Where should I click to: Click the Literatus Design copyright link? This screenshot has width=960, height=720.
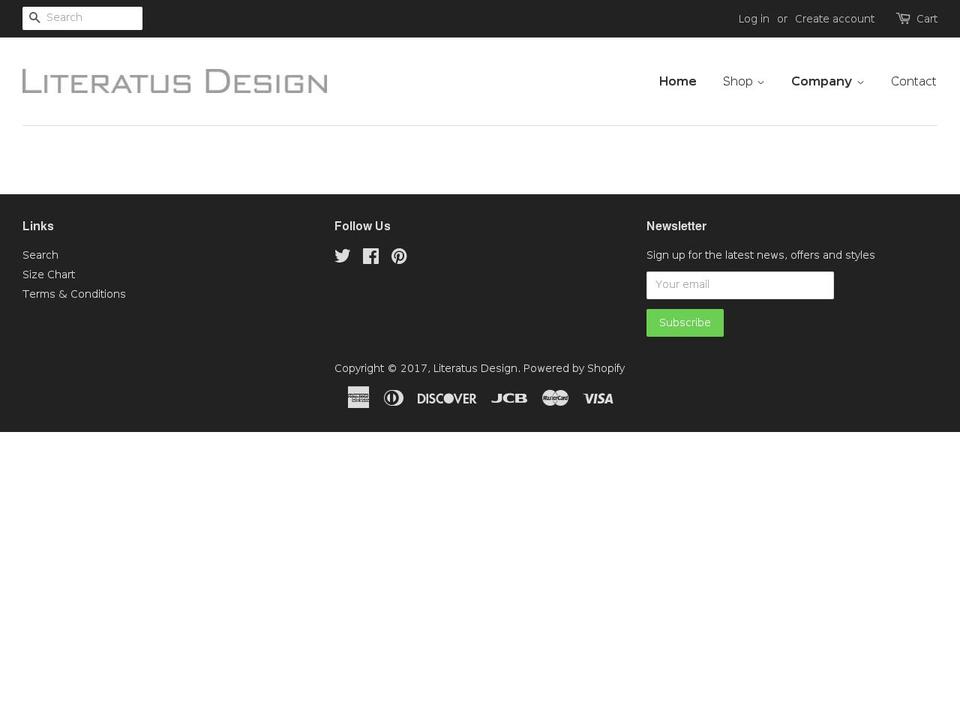point(475,369)
